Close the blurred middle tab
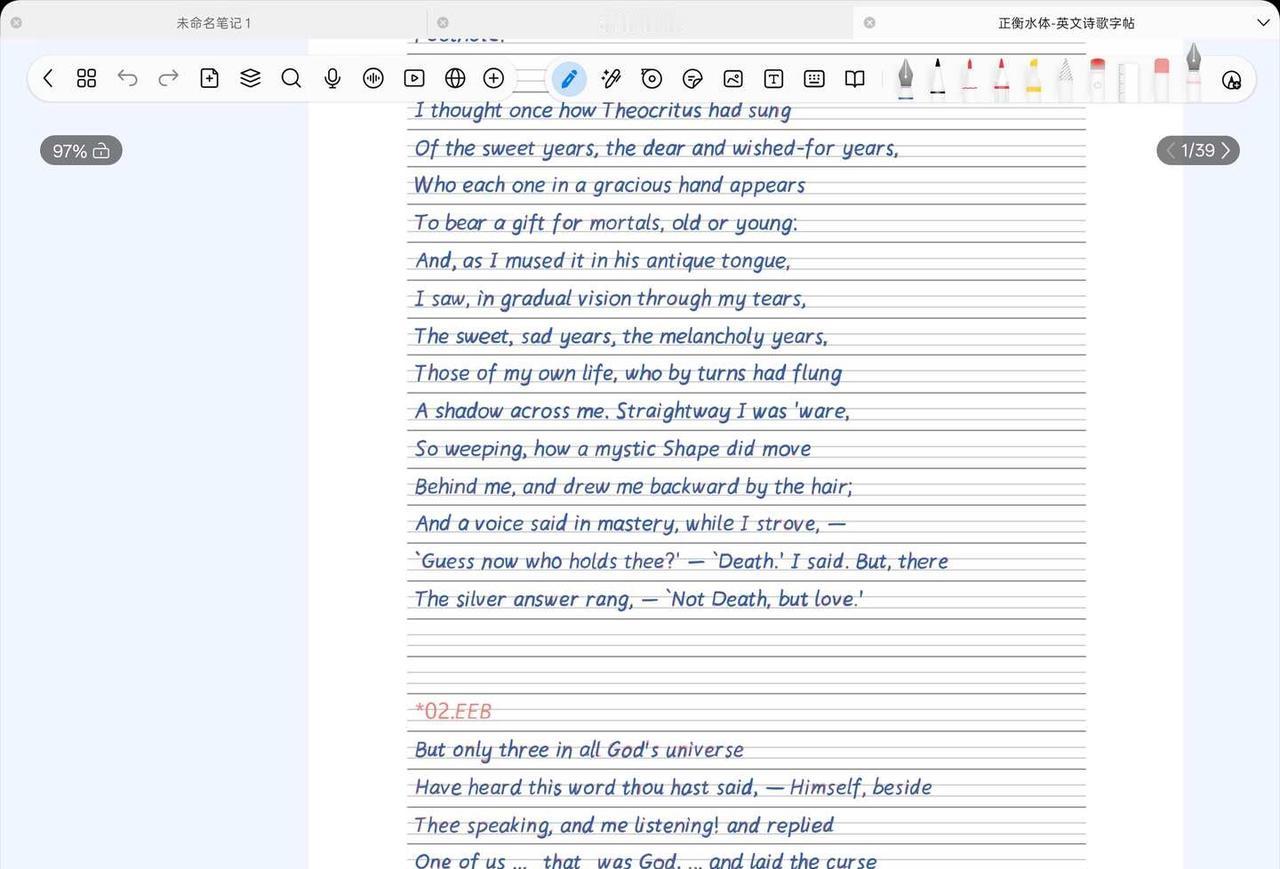The height and width of the screenshot is (869, 1280). click(443, 22)
